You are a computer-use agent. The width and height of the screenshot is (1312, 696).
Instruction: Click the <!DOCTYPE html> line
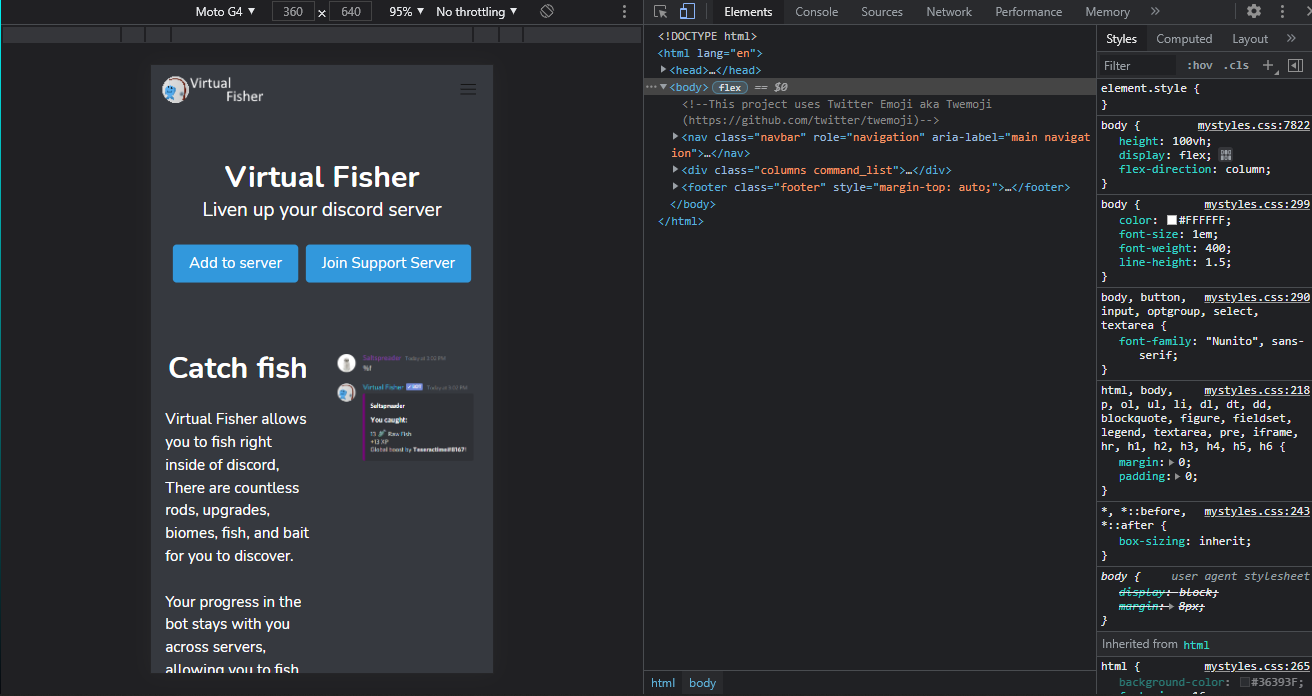click(707, 36)
